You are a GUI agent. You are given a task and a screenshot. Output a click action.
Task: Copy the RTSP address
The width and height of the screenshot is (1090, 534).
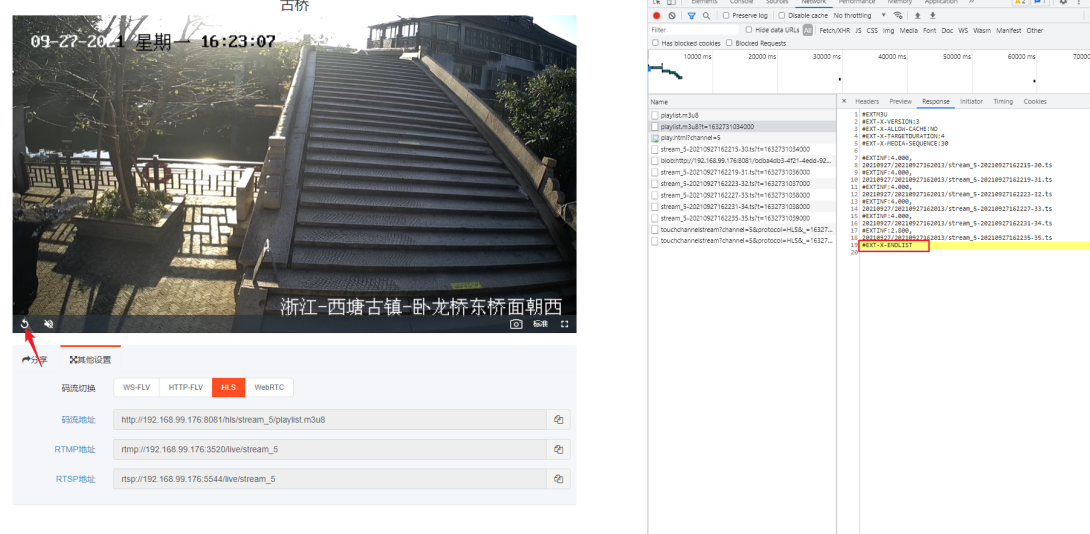coord(558,479)
